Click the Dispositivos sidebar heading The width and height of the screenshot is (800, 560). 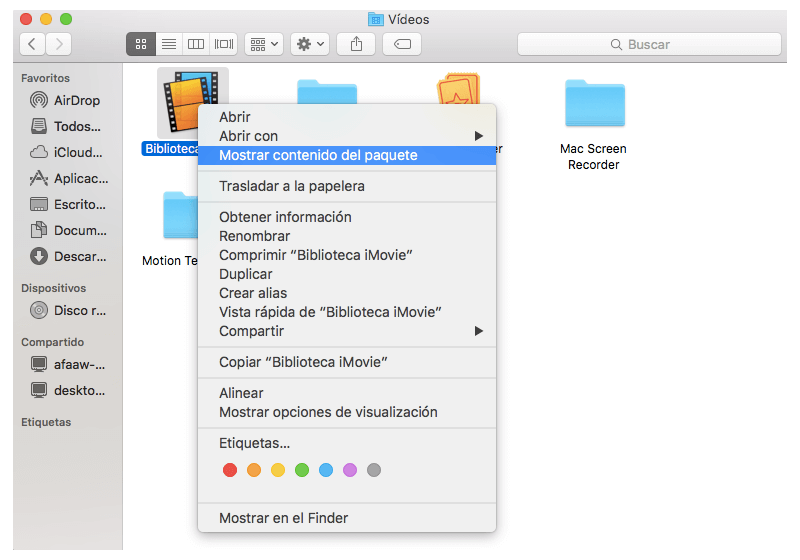[54, 288]
